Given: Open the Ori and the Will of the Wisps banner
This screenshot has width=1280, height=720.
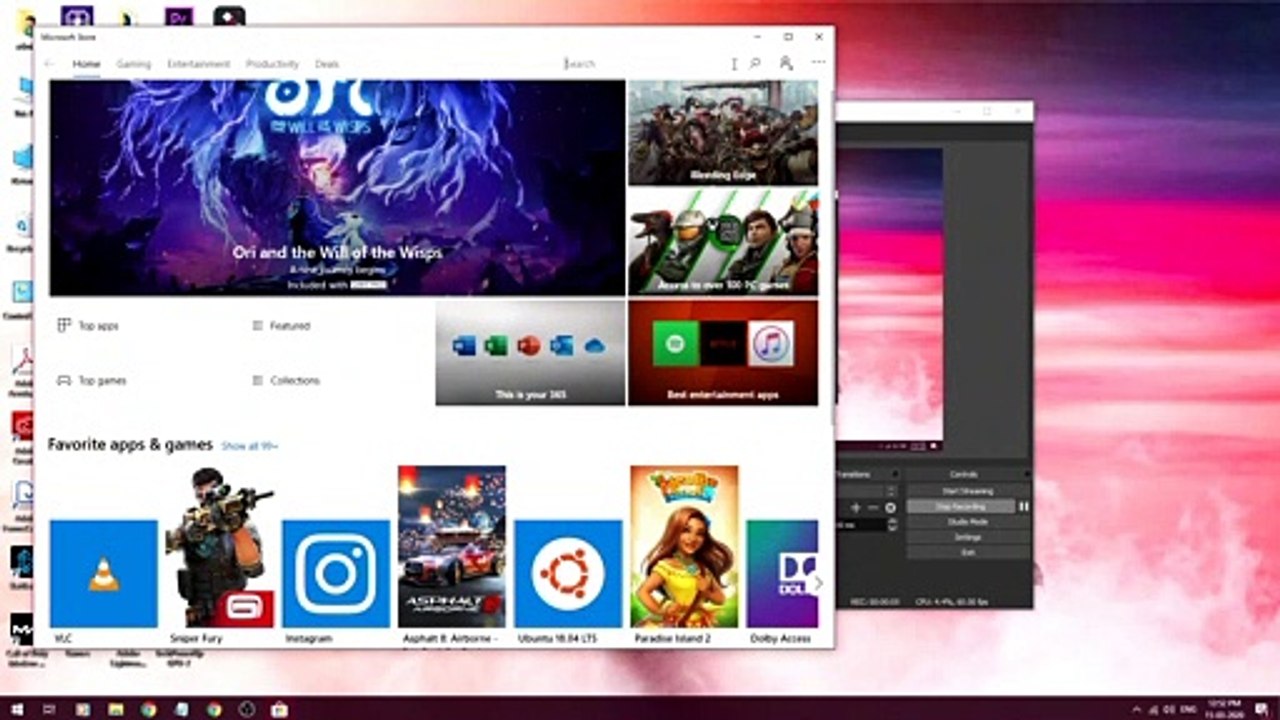Looking at the screenshot, I should click(x=337, y=188).
